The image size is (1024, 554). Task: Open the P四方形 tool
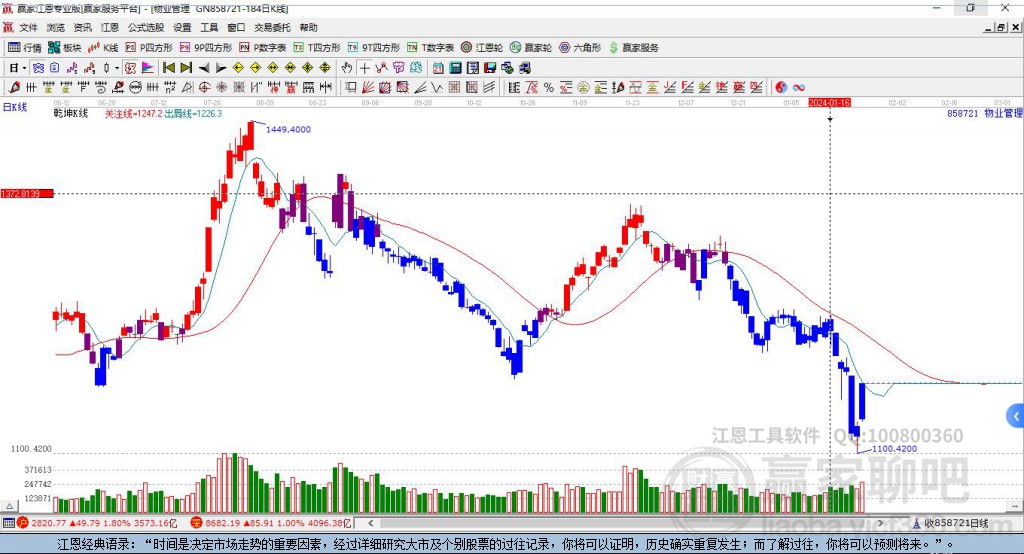(x=149, y=48)
